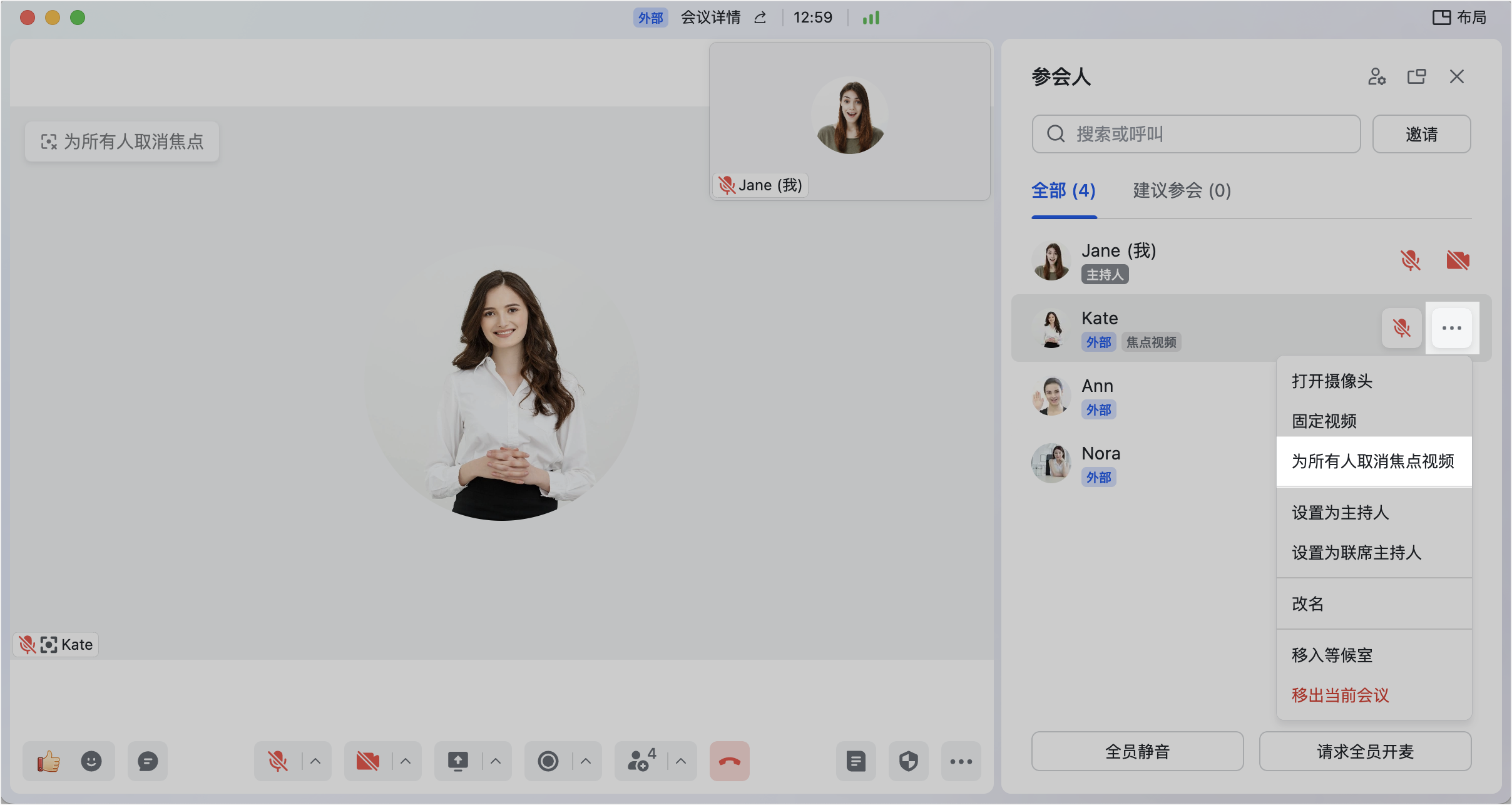1512x805 pixels.
Task: Expand camera options arrow
Action: pos(406,761)
